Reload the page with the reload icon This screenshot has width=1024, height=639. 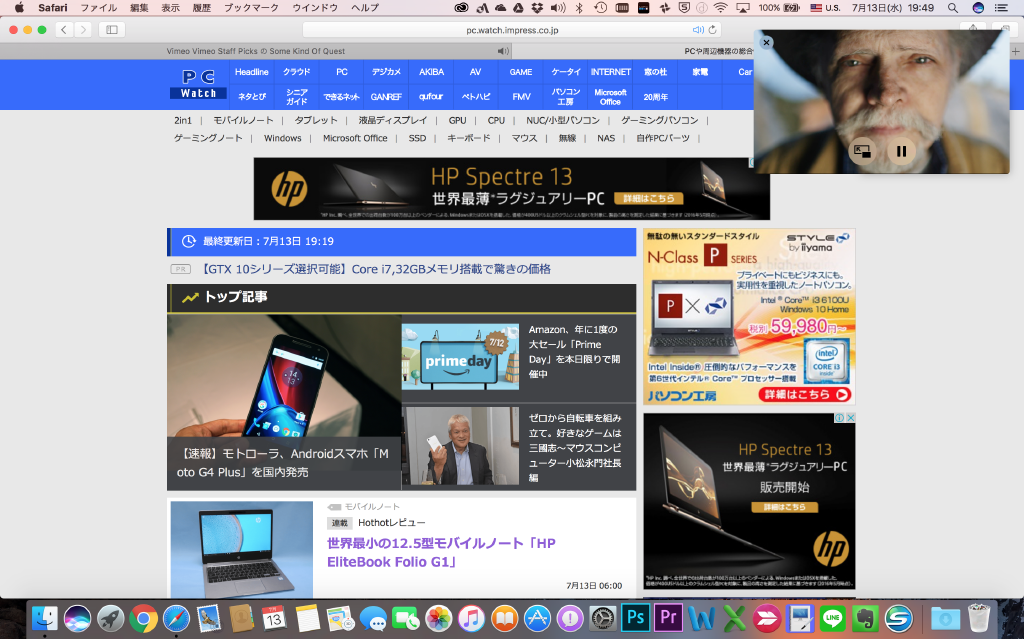(x=712, y=30)
